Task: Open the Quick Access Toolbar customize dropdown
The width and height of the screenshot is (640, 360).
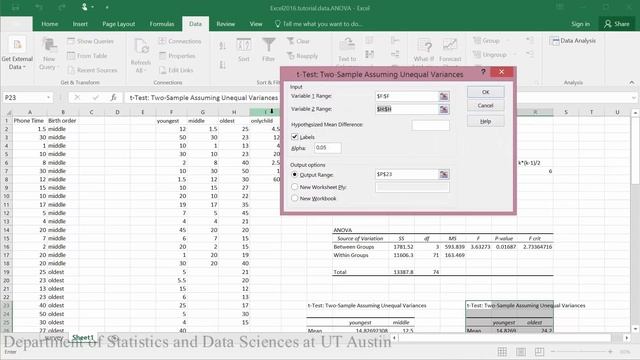Action: pyautogui.click(x=107, y=7)
